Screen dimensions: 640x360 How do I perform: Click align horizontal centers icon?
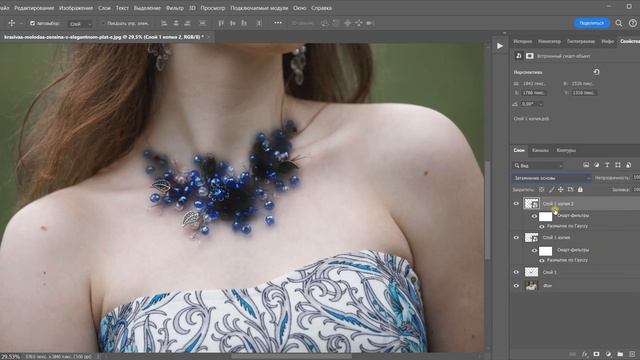tap(176, 23)
